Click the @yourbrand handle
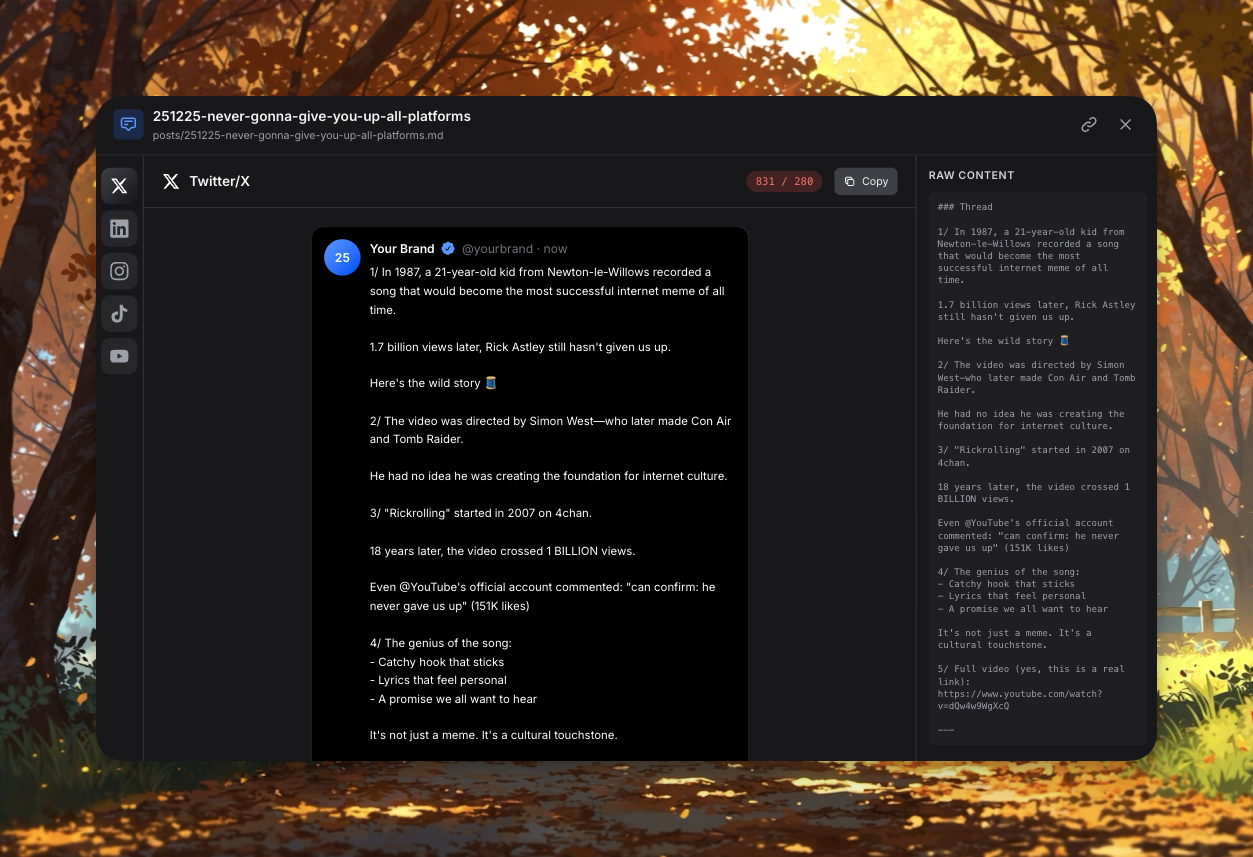The image size is (1253, 857). [498, 248]
